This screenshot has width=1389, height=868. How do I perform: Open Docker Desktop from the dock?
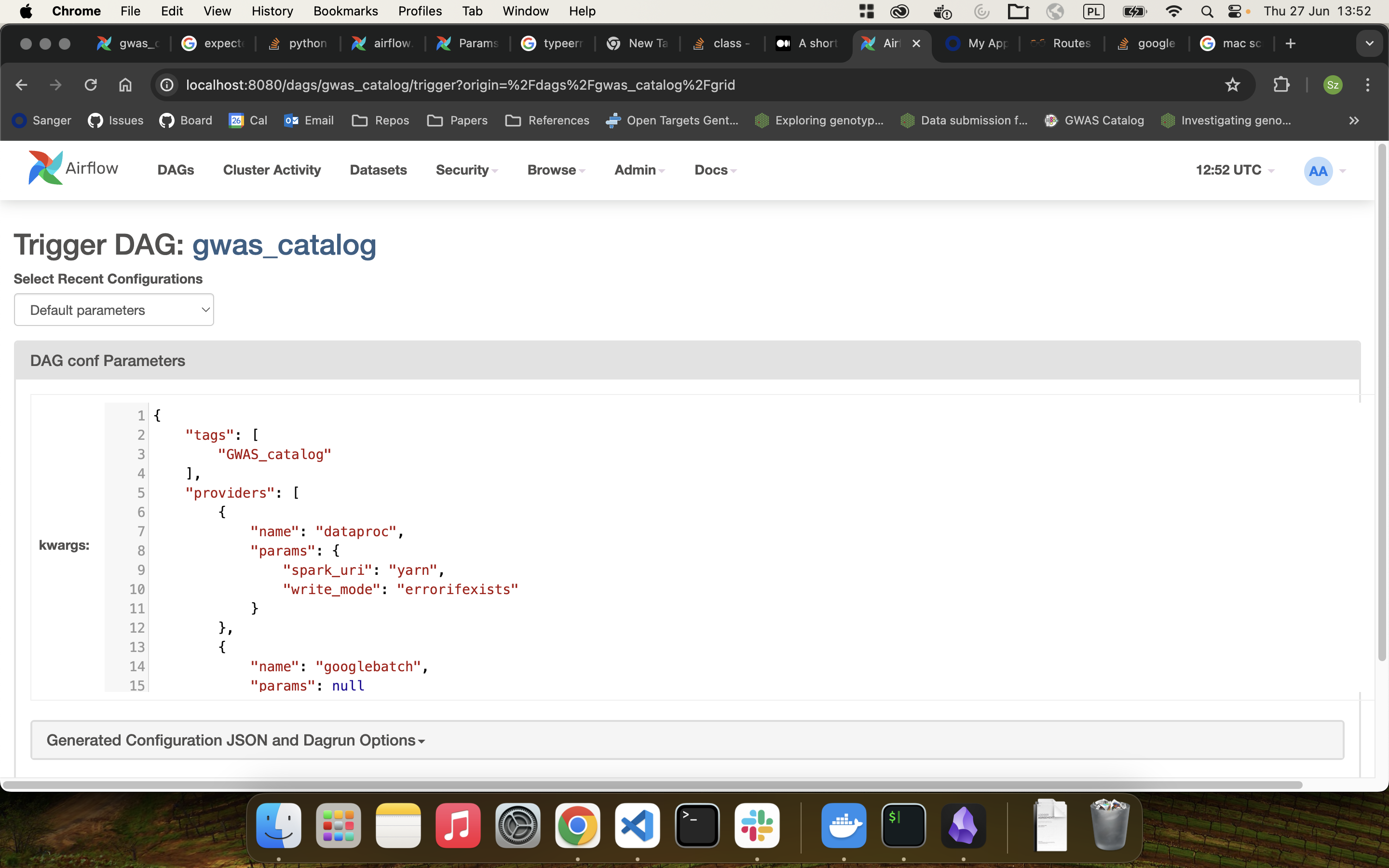(x=843, y=826)
